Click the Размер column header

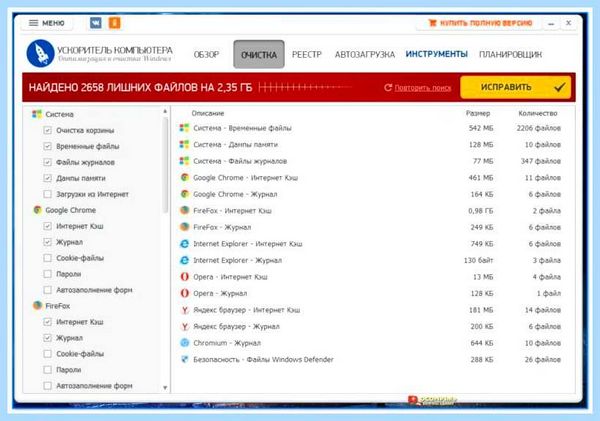(x=478, y=113)
